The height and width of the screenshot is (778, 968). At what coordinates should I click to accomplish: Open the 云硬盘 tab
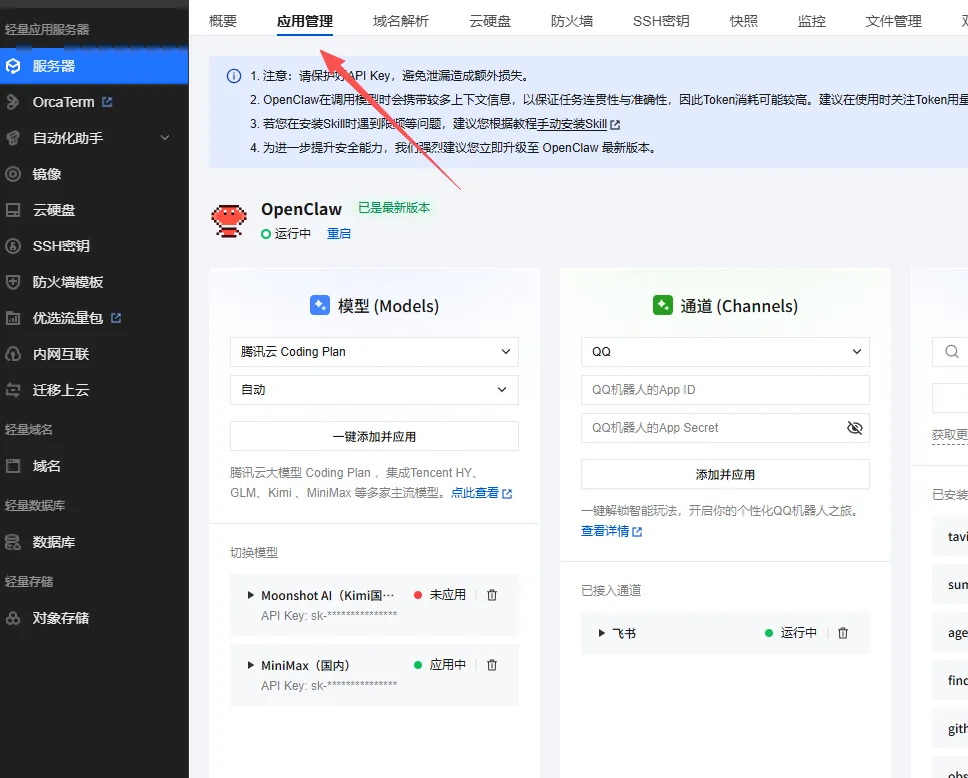click(x=490, y=21)
